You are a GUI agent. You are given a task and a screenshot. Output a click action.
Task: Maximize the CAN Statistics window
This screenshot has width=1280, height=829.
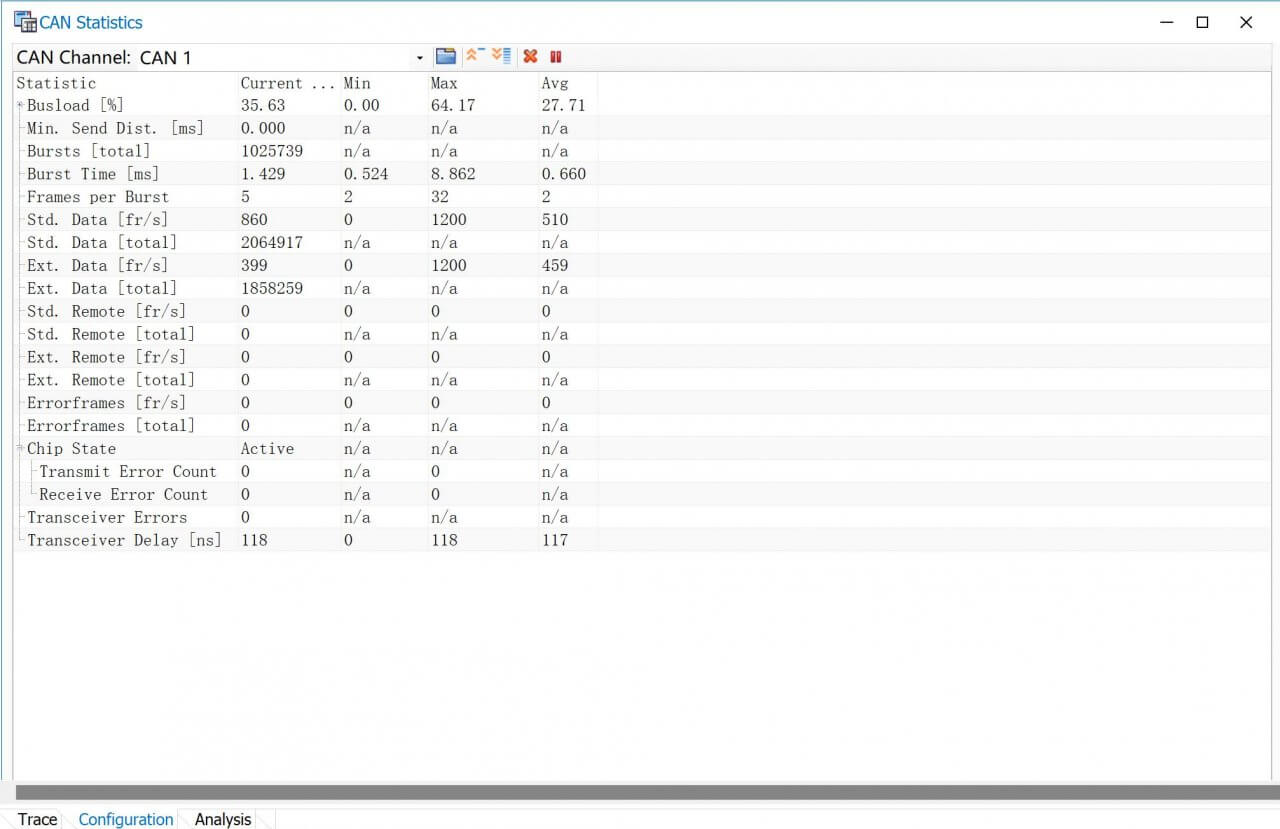[x=1203, y=22]
